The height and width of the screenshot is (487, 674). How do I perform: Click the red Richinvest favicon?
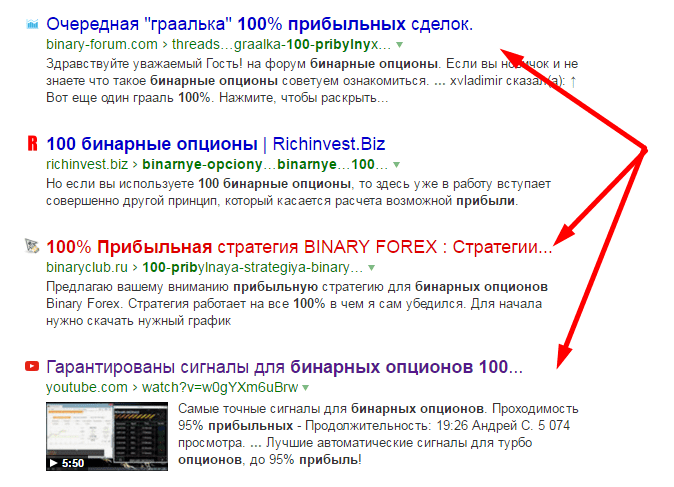(x=32, y=144)
